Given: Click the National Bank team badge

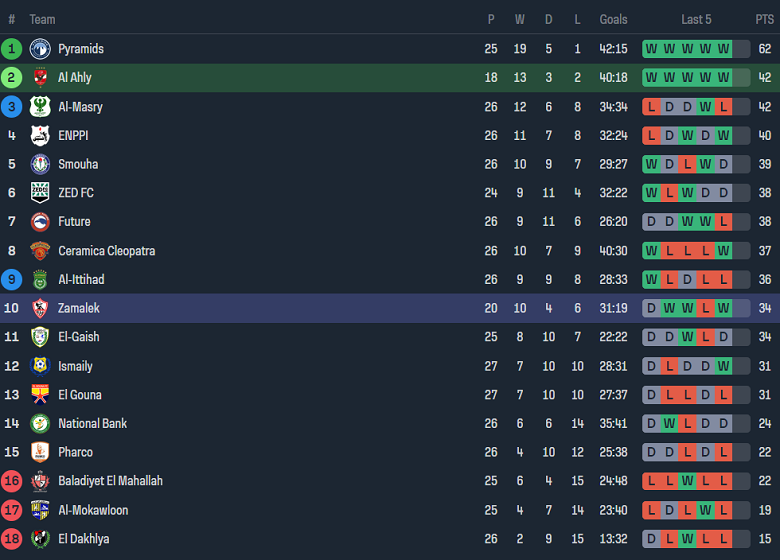Looking at the screenshot, I should [40, 424].
